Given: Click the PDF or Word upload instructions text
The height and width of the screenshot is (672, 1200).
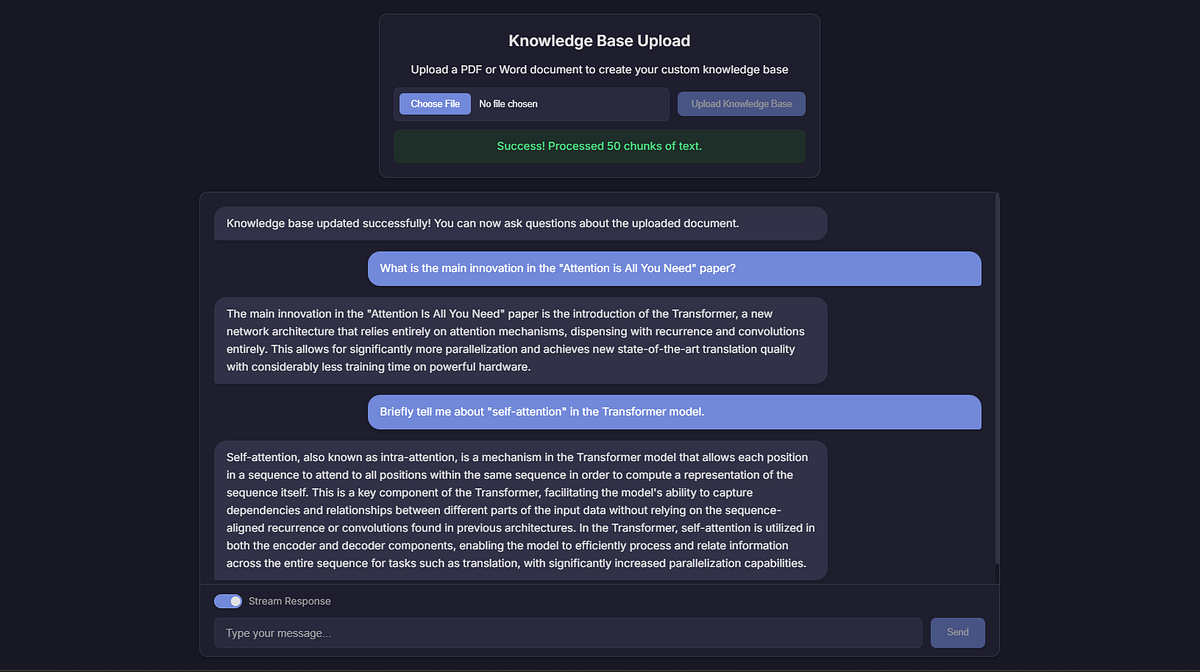Looking at the screenshot, I should 599,69.
